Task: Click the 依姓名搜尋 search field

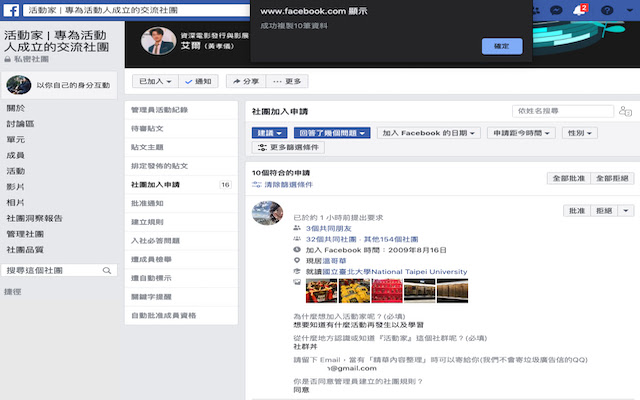Action: point(563,111)
